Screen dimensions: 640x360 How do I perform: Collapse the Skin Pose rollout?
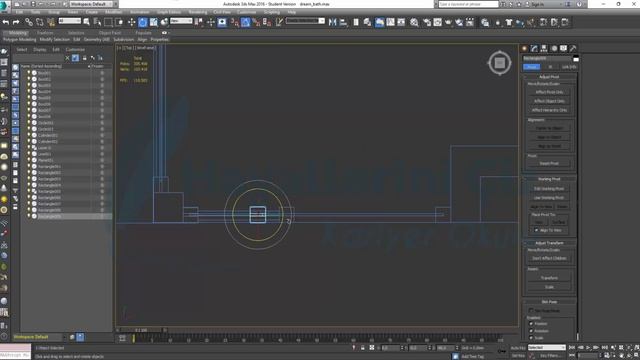click(549, 302)
